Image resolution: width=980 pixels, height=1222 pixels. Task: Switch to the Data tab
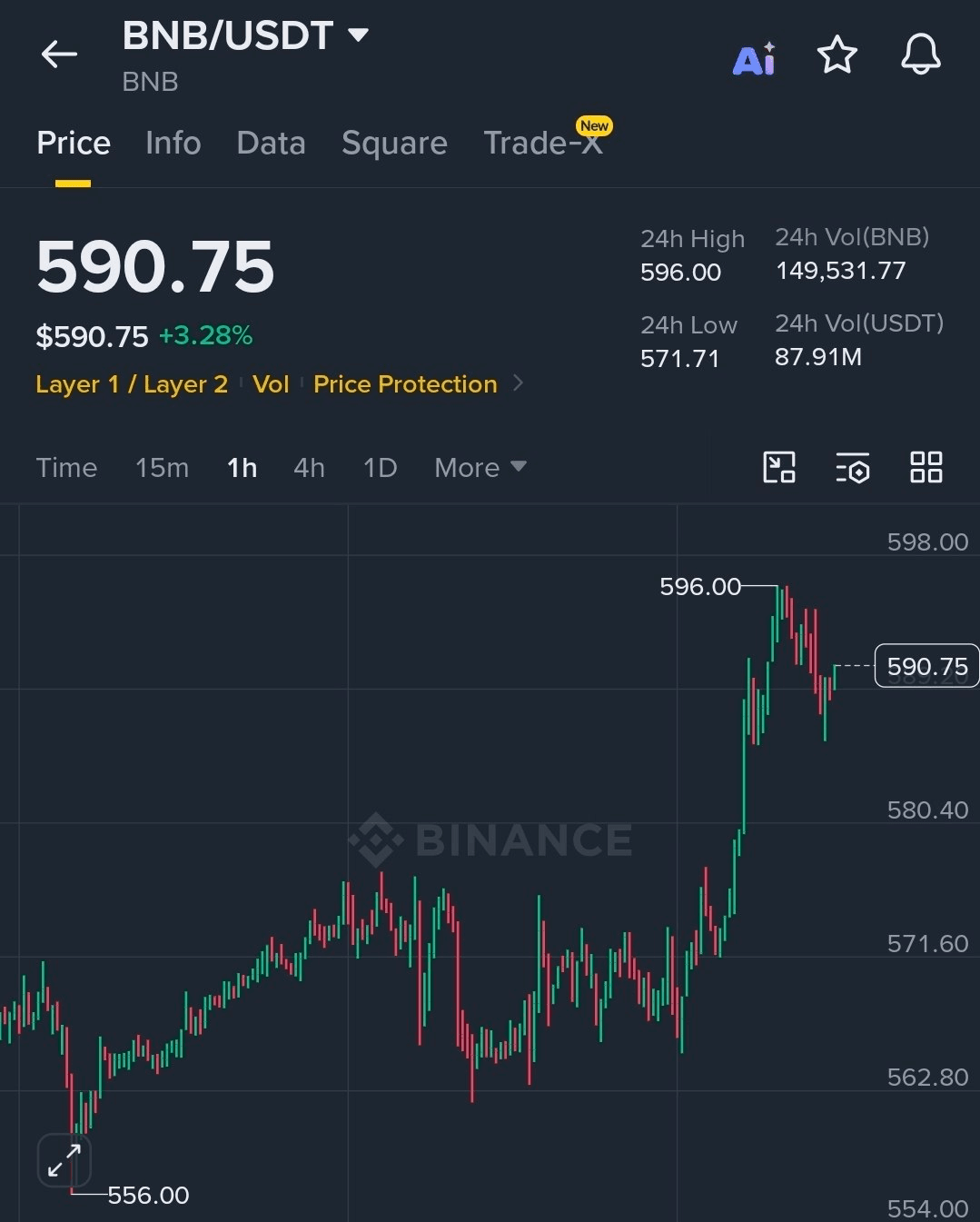pos(271,143)
